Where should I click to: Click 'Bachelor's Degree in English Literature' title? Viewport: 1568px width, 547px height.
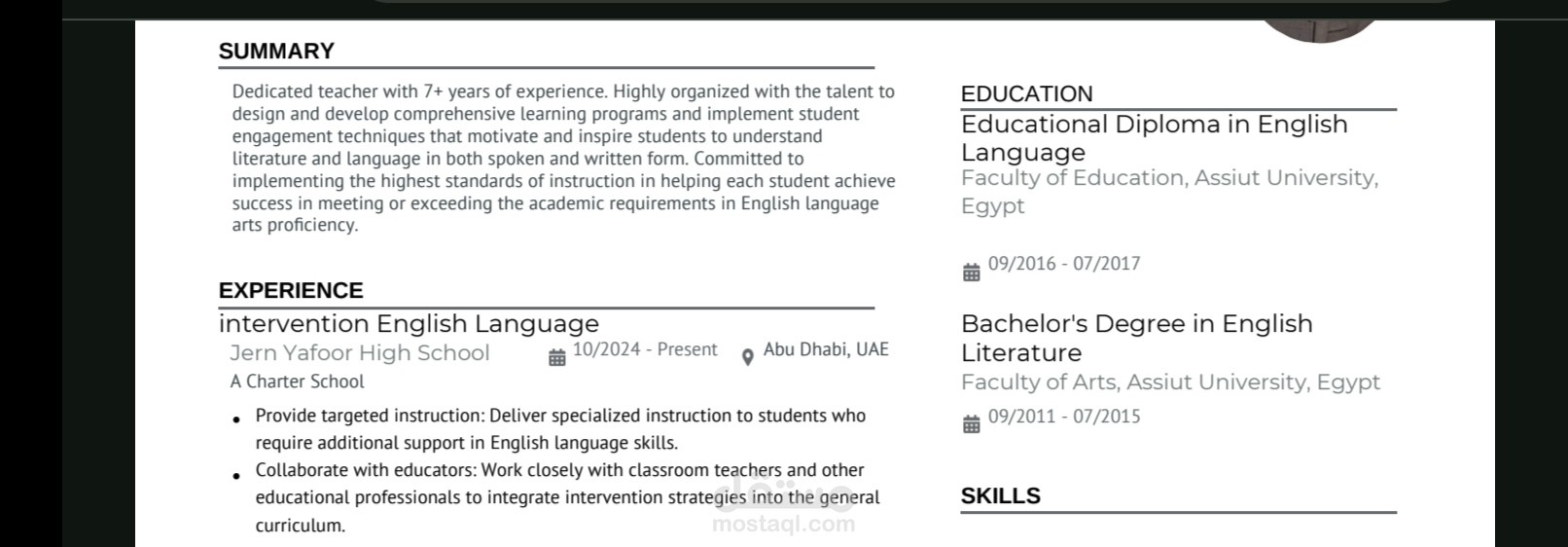pyautogui.click(x=1136, y=338)
